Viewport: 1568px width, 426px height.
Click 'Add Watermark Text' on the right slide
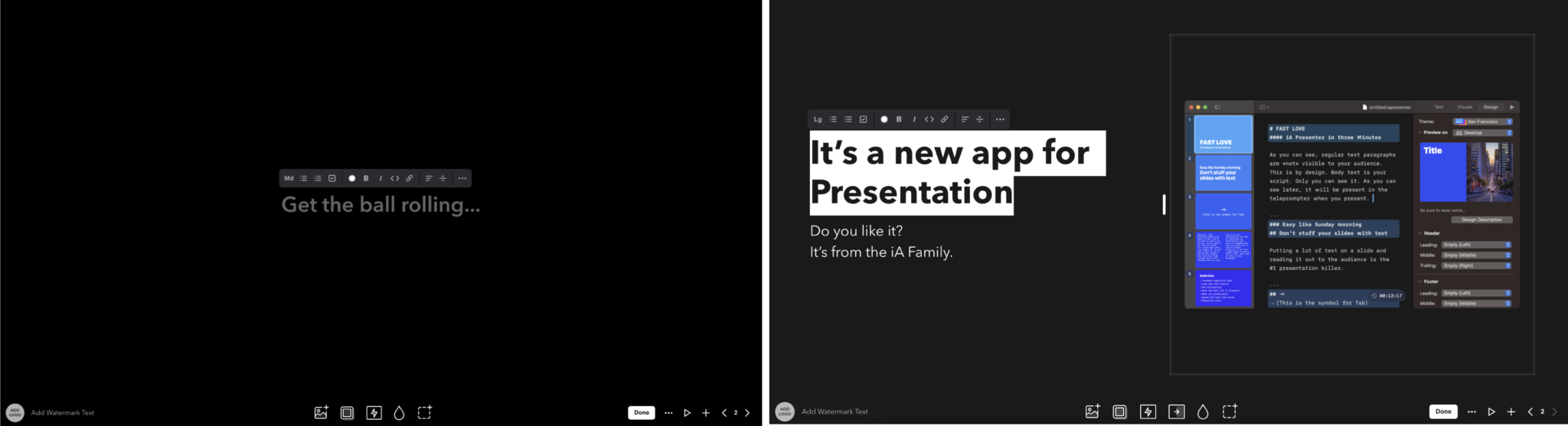[x=835, y=411]
